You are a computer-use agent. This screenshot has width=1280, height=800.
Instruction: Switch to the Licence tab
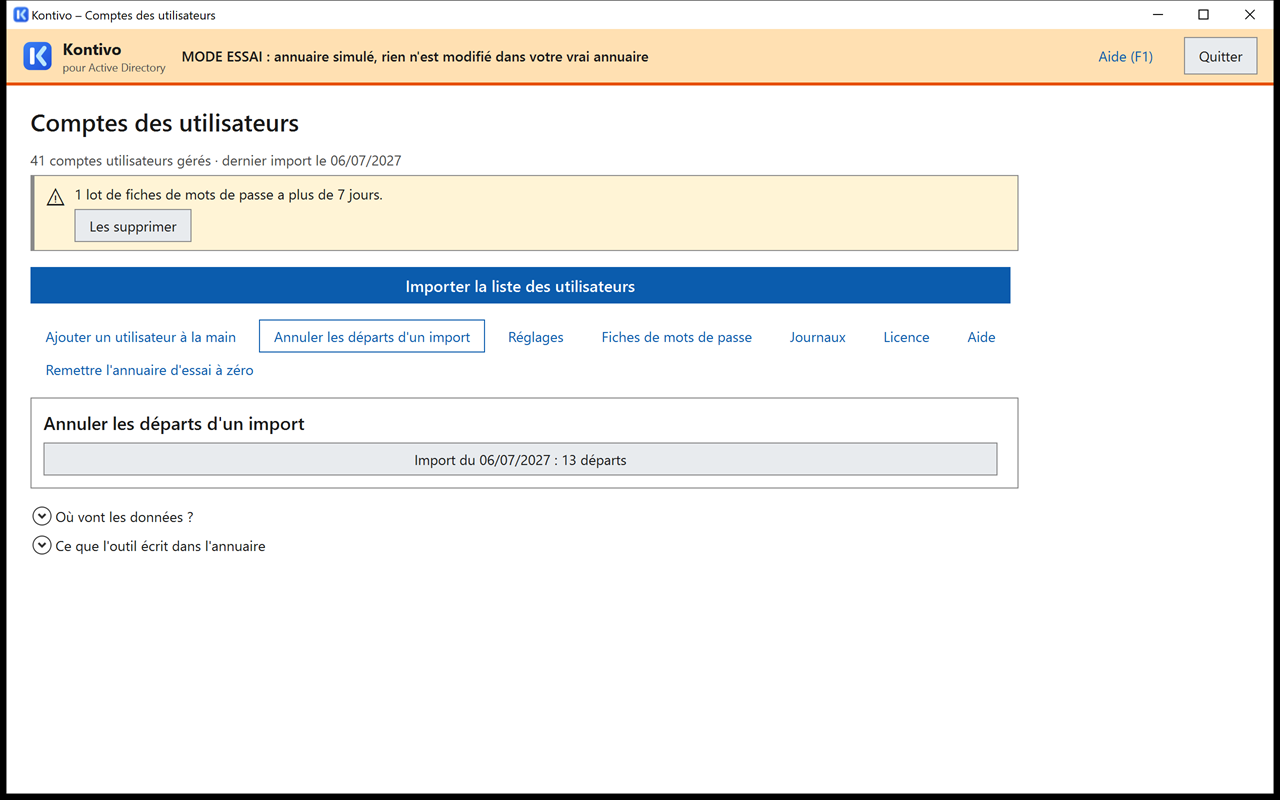click(x=907, y=337)
